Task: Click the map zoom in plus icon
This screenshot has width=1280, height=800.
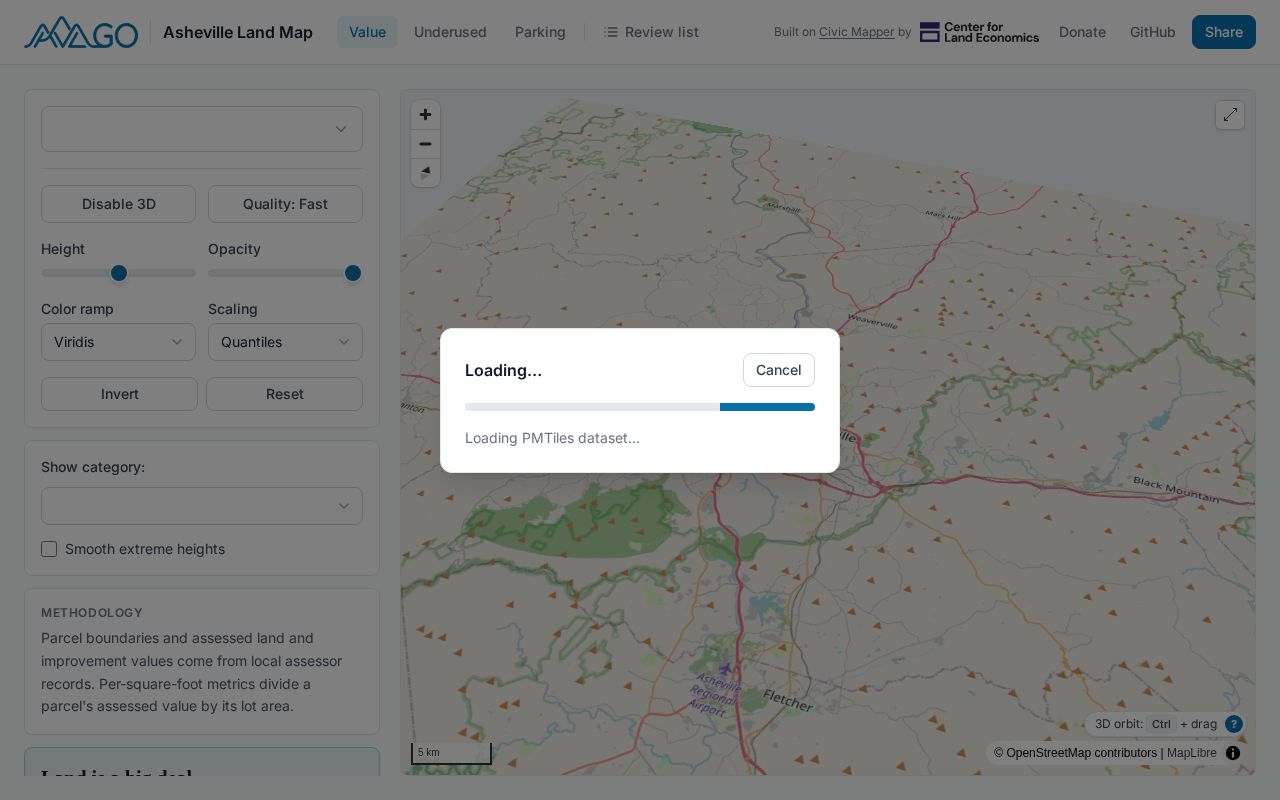Action: coord(425,114)
